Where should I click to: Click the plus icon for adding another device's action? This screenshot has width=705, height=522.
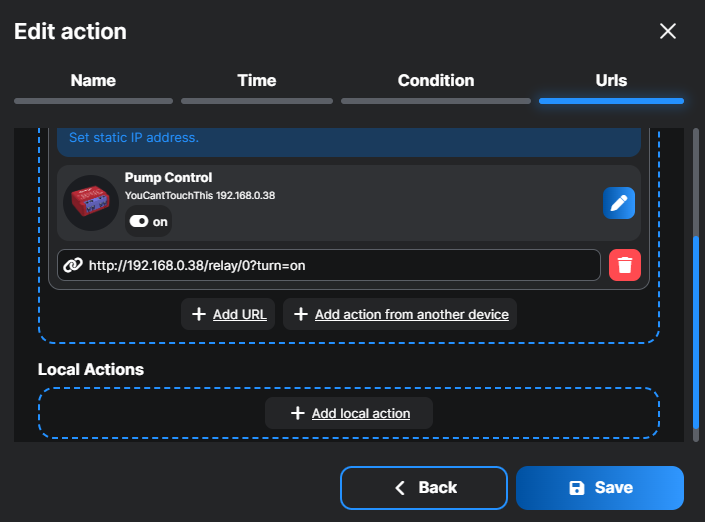[x=300, y=314]
